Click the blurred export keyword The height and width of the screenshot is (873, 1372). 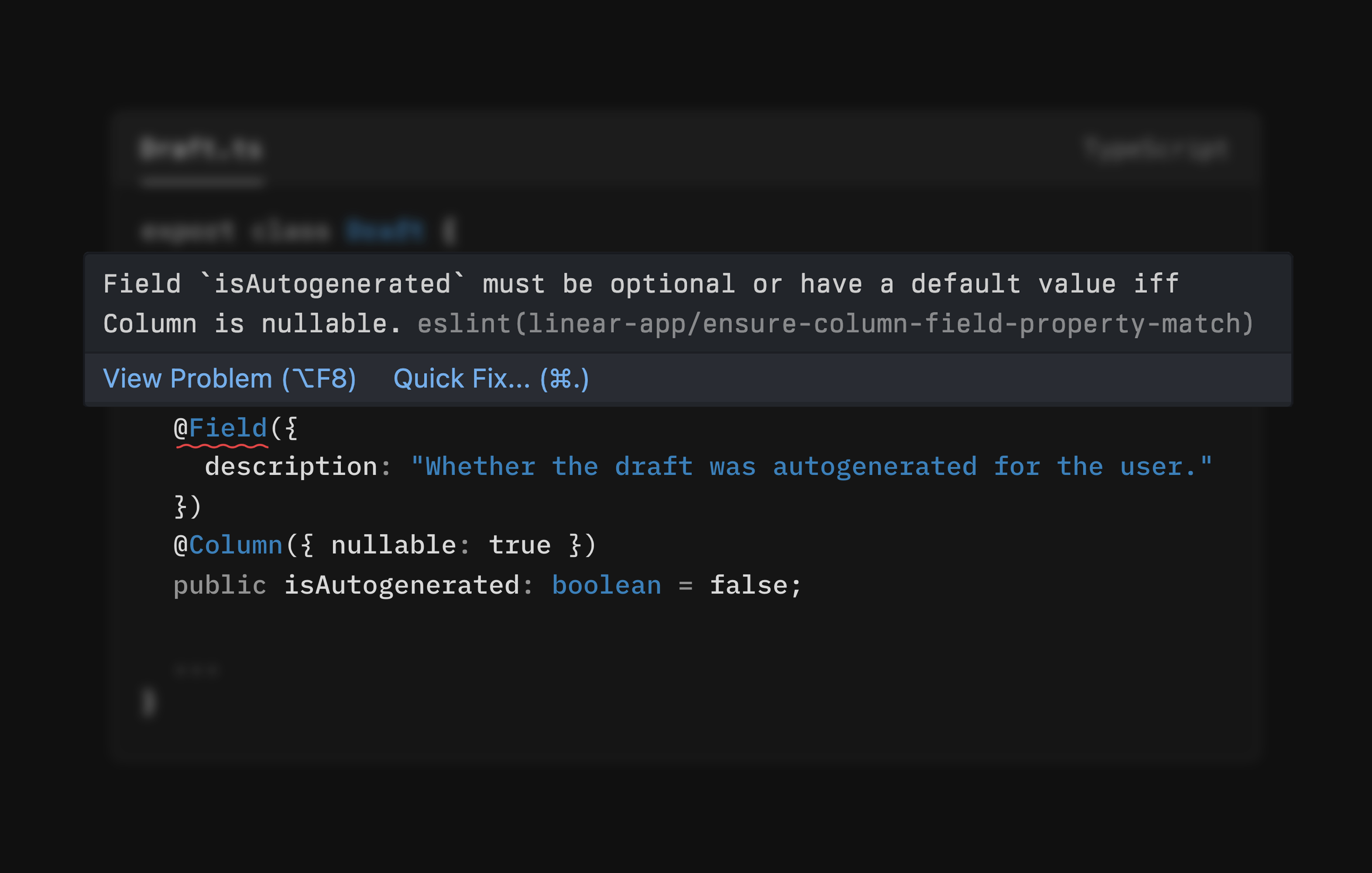188,231
